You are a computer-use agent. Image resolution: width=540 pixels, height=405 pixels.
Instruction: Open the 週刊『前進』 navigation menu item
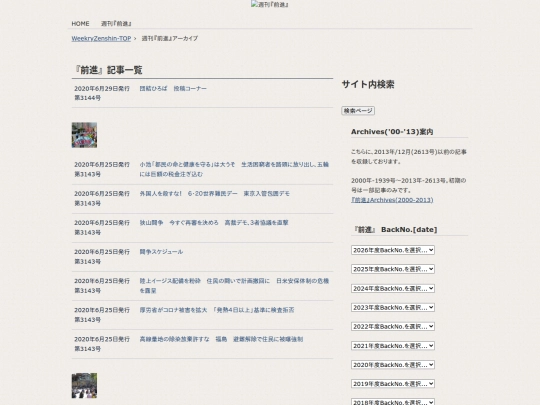[116, 24]
